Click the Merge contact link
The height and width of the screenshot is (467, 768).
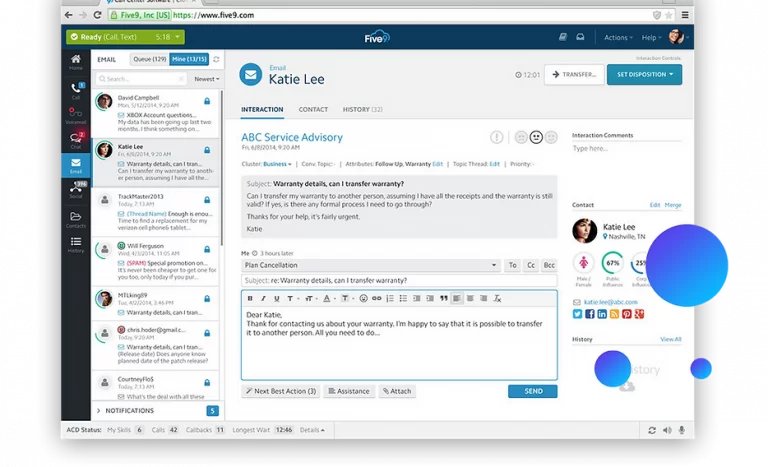[673, 205]
